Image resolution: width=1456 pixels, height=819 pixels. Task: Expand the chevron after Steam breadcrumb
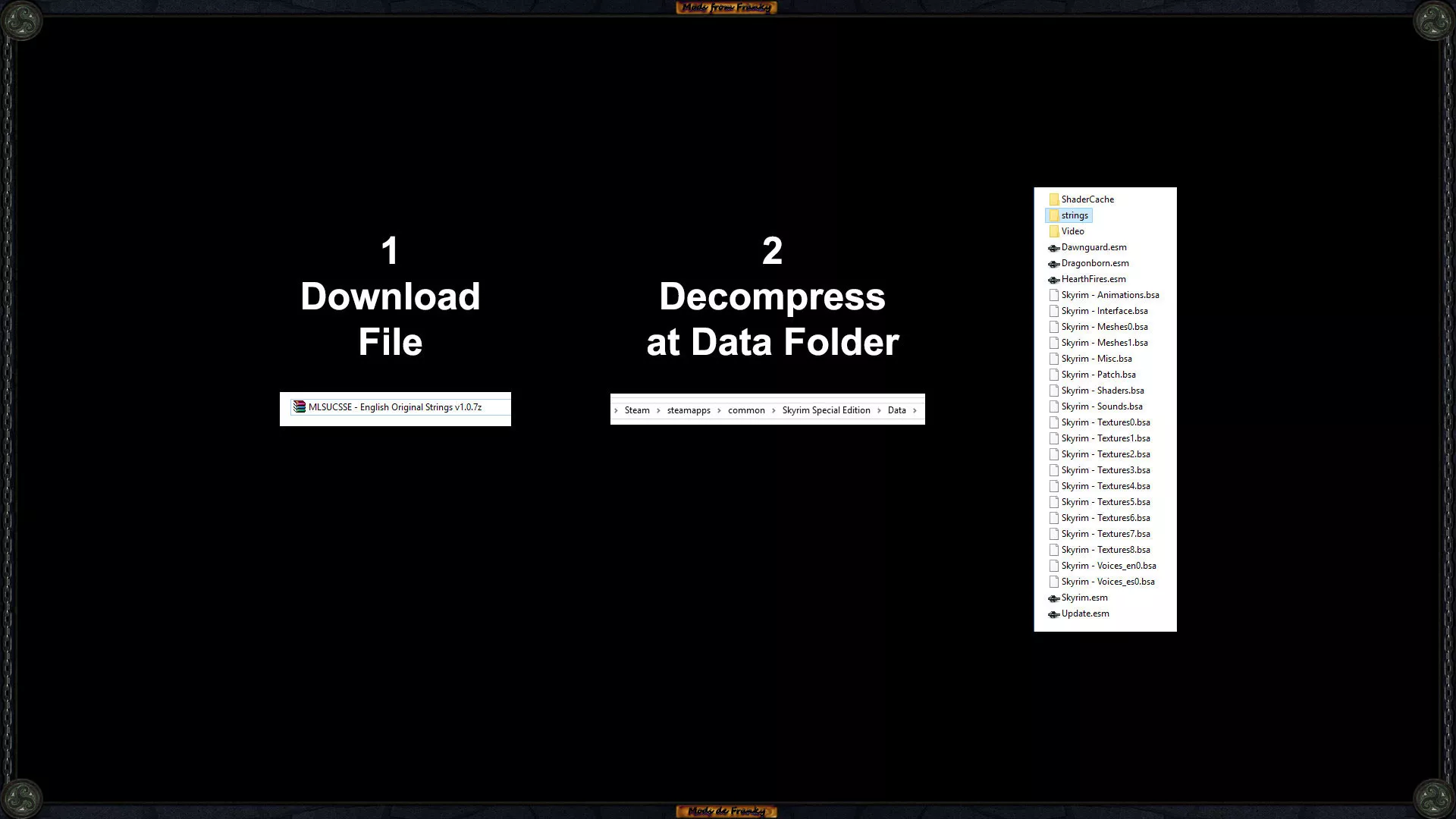658,410
